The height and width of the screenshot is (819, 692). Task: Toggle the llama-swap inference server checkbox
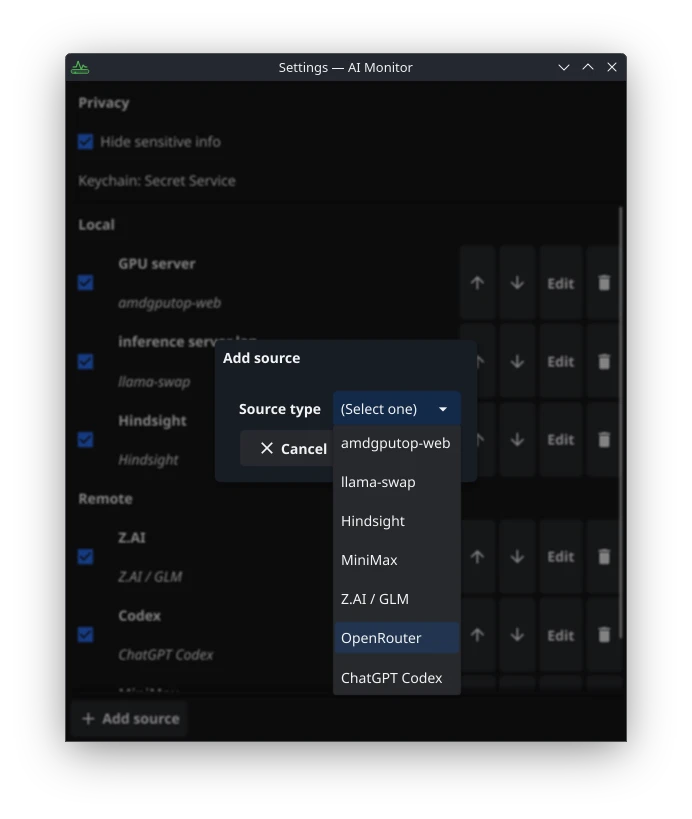[86, 361]
